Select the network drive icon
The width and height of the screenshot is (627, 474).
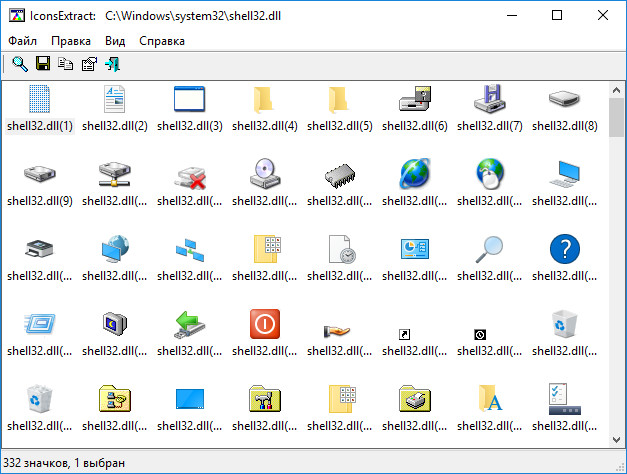pyautogui.click(x=114, y=174)
